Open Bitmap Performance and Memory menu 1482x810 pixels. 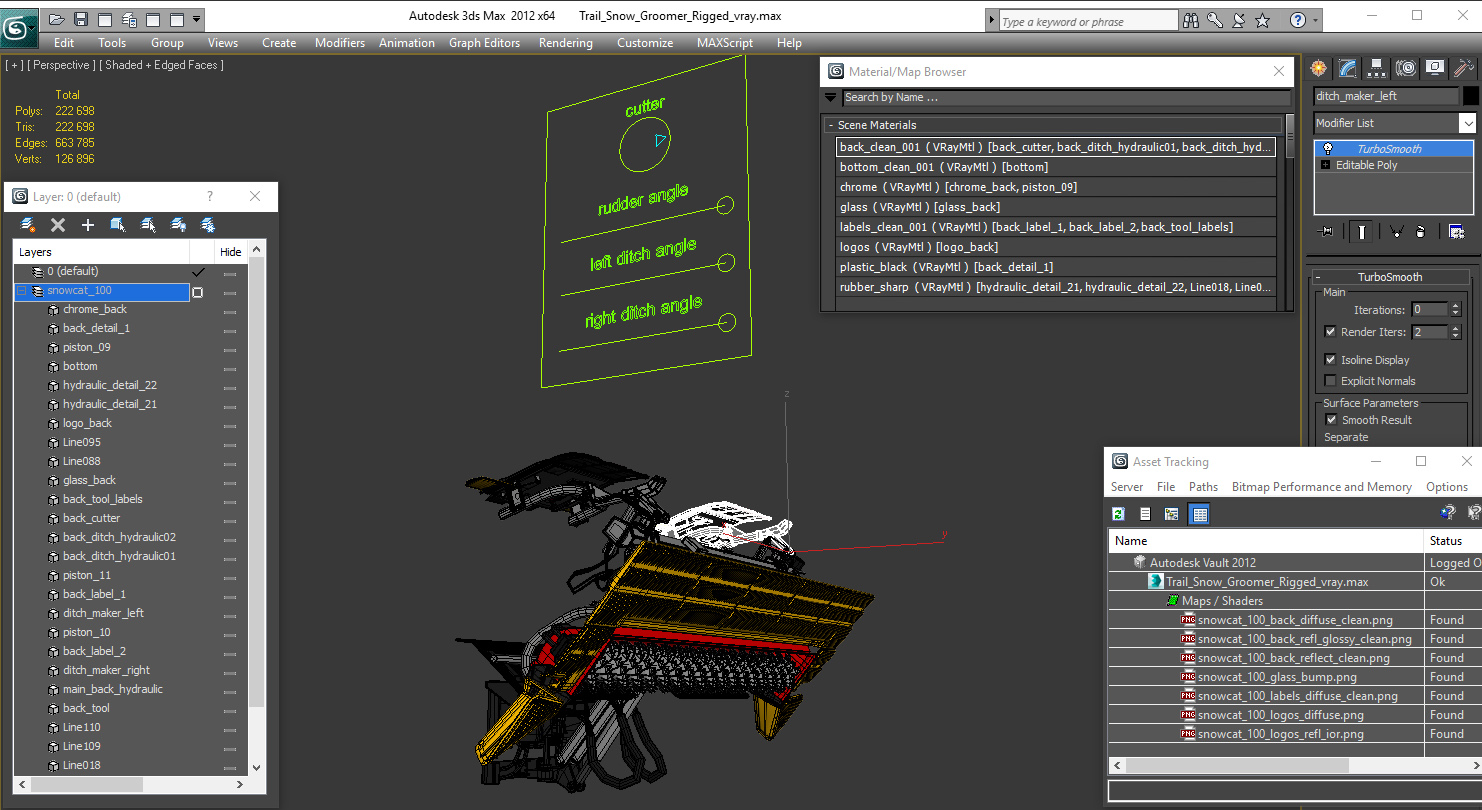click(x=1321, y=487)
